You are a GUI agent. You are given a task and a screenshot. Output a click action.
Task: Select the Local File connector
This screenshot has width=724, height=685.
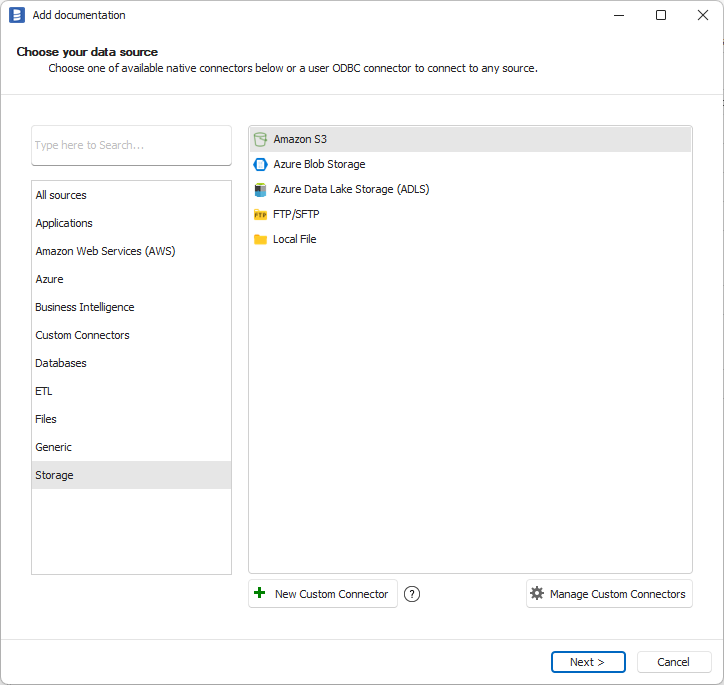[x=470, y=239]
